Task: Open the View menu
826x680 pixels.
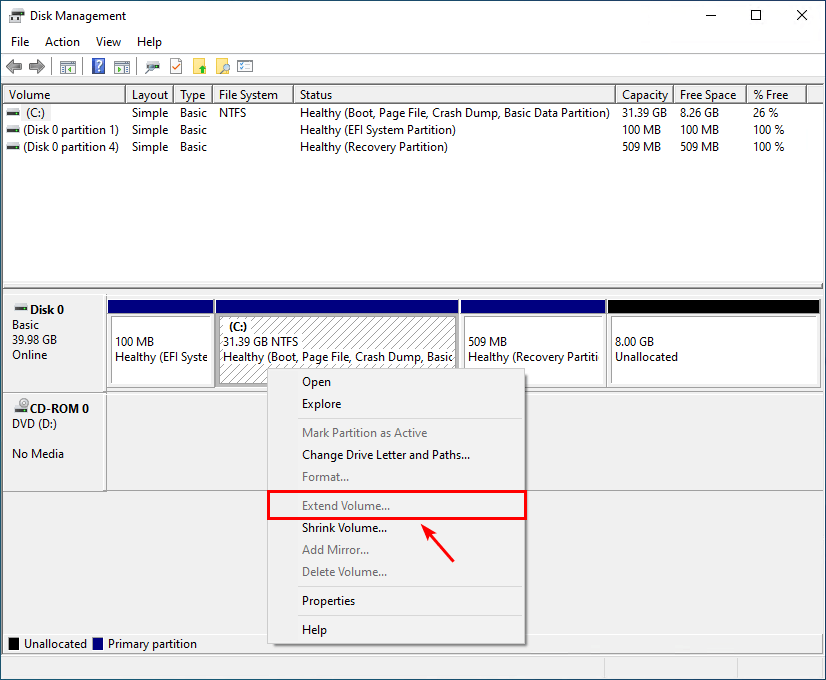Action: click(x=108, y=42)
